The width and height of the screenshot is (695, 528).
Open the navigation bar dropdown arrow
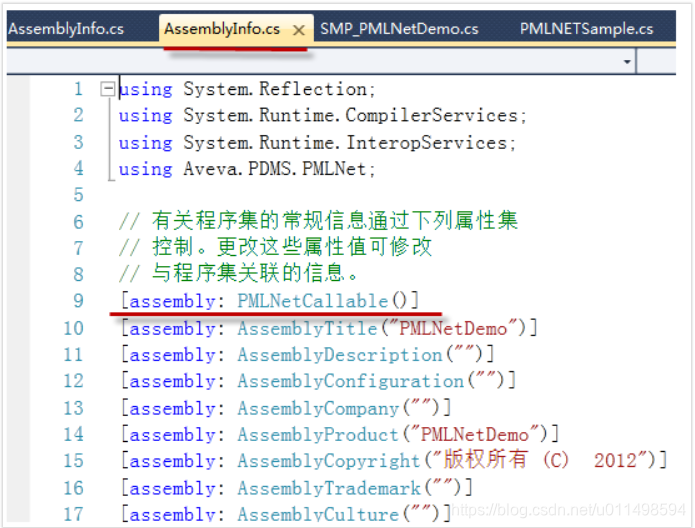[627, 62]
